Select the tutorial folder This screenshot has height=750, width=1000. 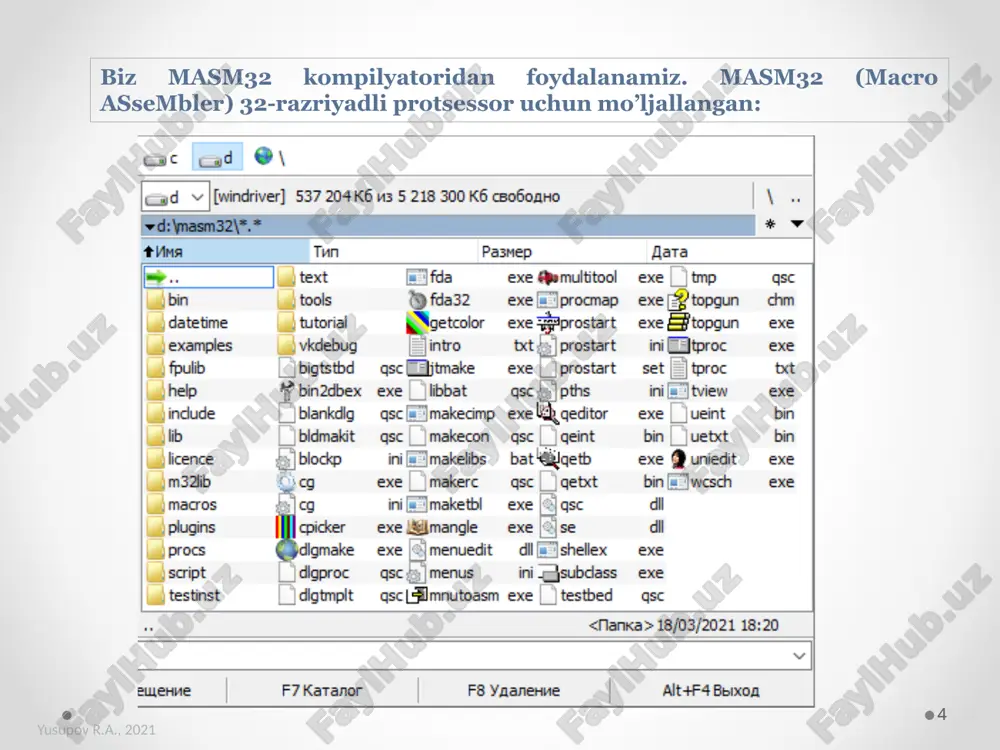coord(314,323)
